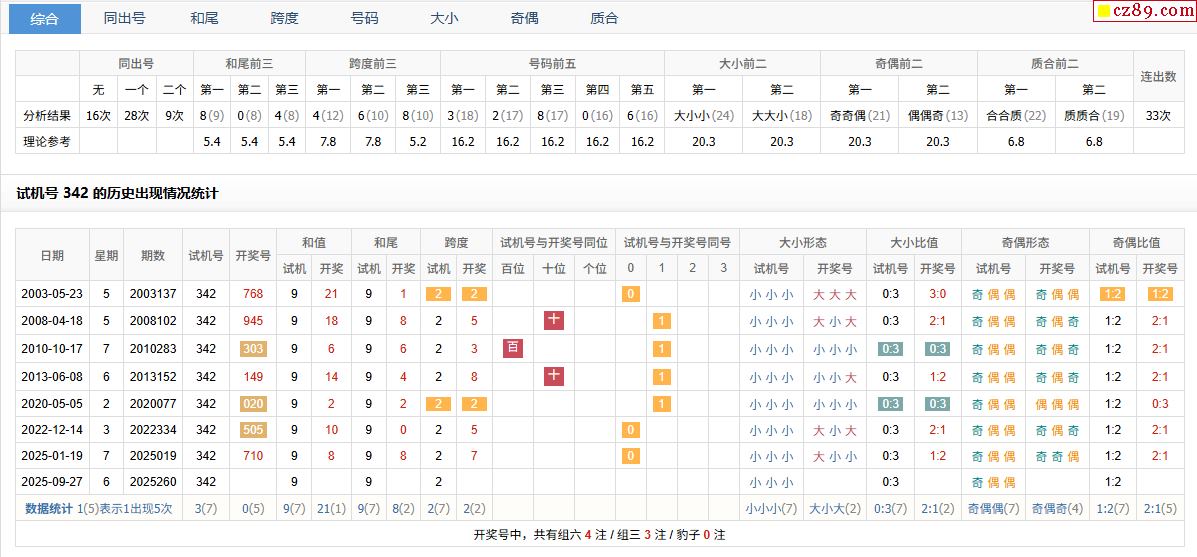Click the 数据统计 label in summary row
The image size is (1197, 557).
coord(49,508)
